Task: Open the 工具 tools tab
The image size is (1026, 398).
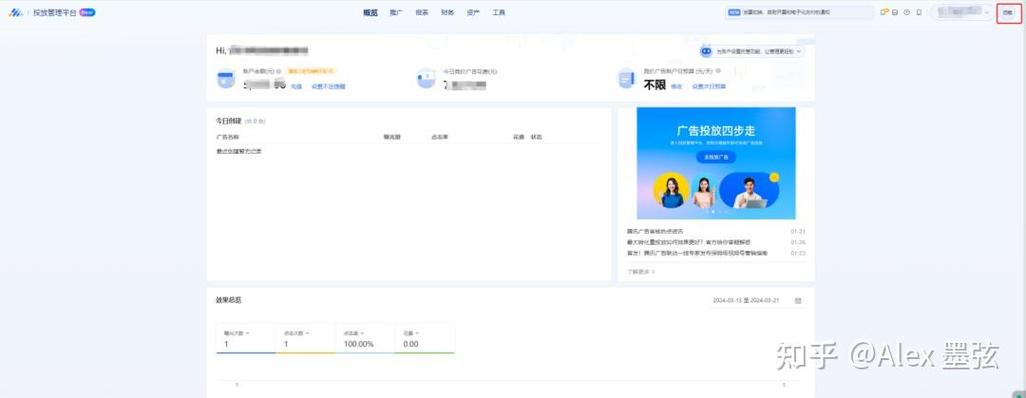Action: (499, 12)
